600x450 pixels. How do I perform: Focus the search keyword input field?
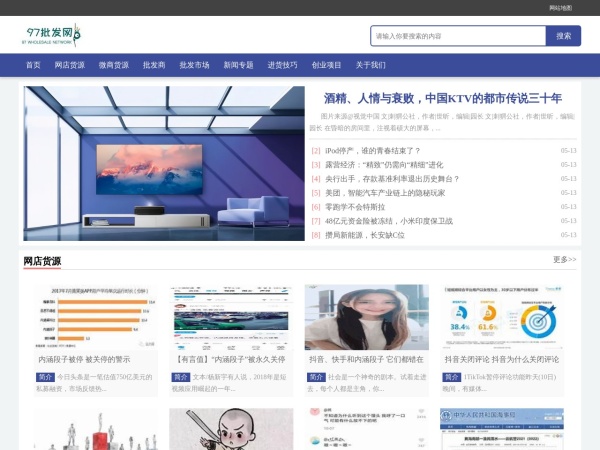click(457, 36)
